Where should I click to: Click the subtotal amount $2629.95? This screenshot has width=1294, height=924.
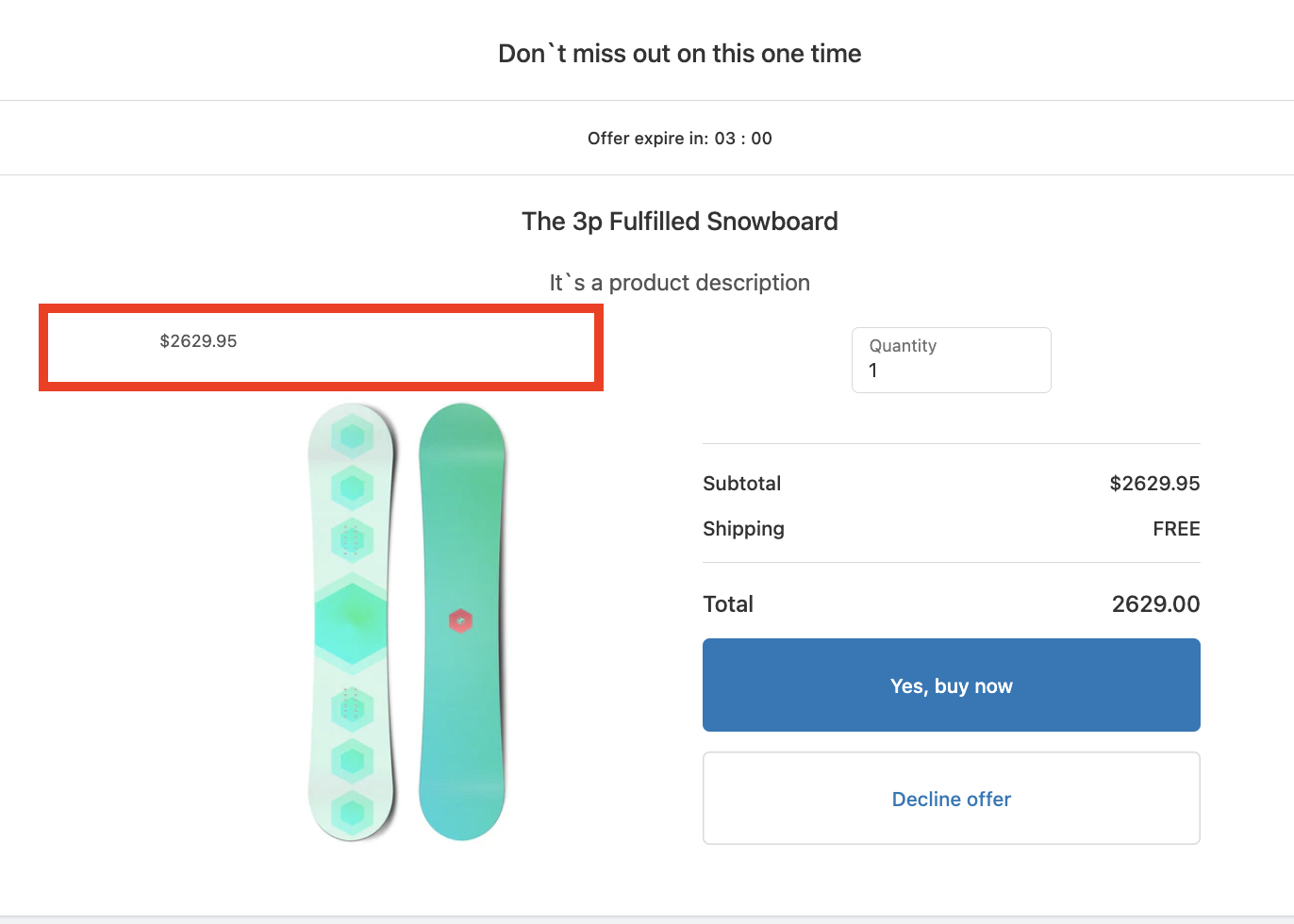pyautogui.click(x=1154, y=484)
